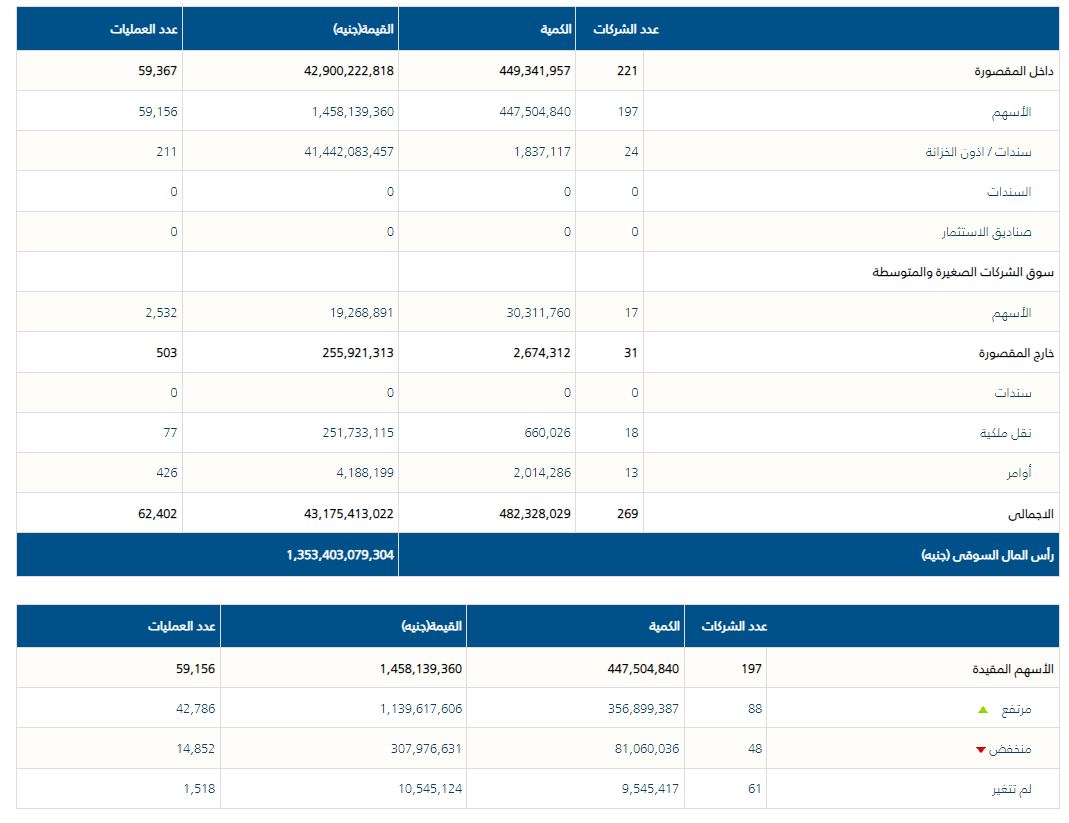The height and width of the screenshot is (823, 1069).
Task: Click the نقل ملكية row label
Action: 1010,433
